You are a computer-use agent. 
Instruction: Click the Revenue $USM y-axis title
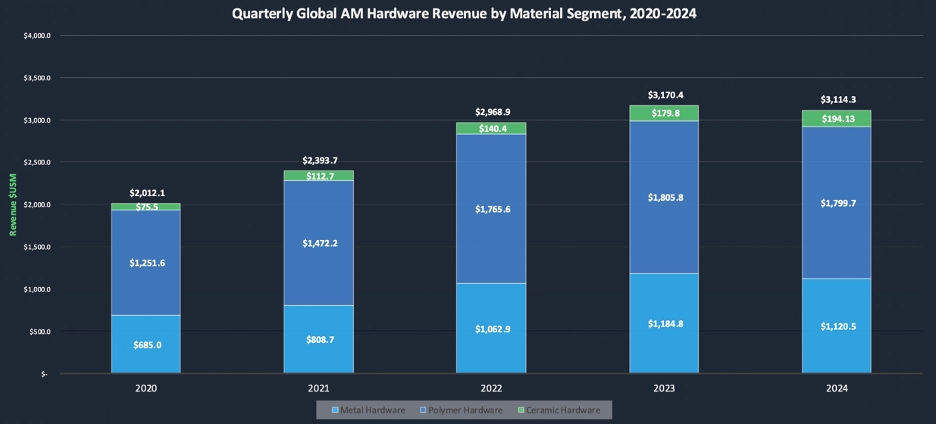(14, 206)
